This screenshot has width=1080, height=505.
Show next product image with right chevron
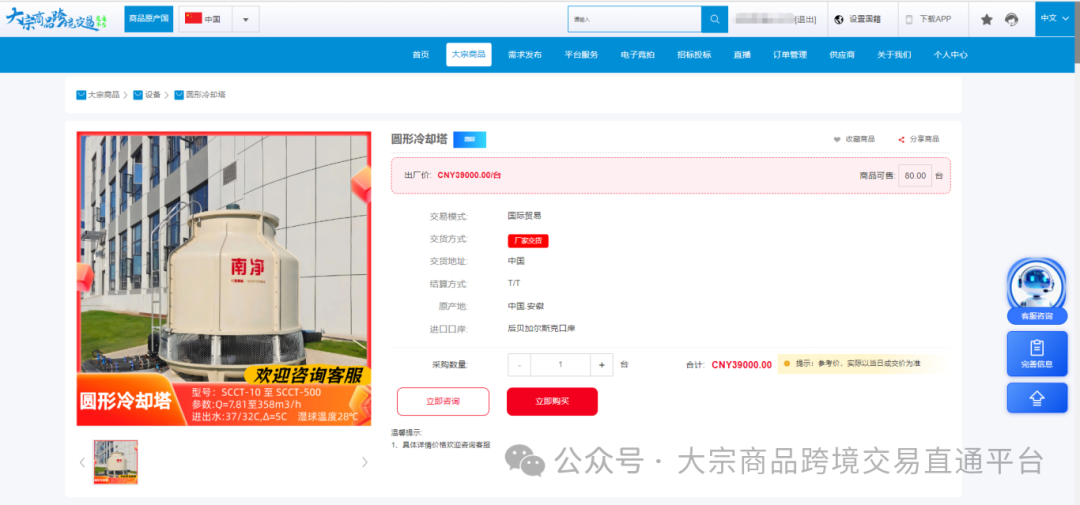[x=364, y=462]
